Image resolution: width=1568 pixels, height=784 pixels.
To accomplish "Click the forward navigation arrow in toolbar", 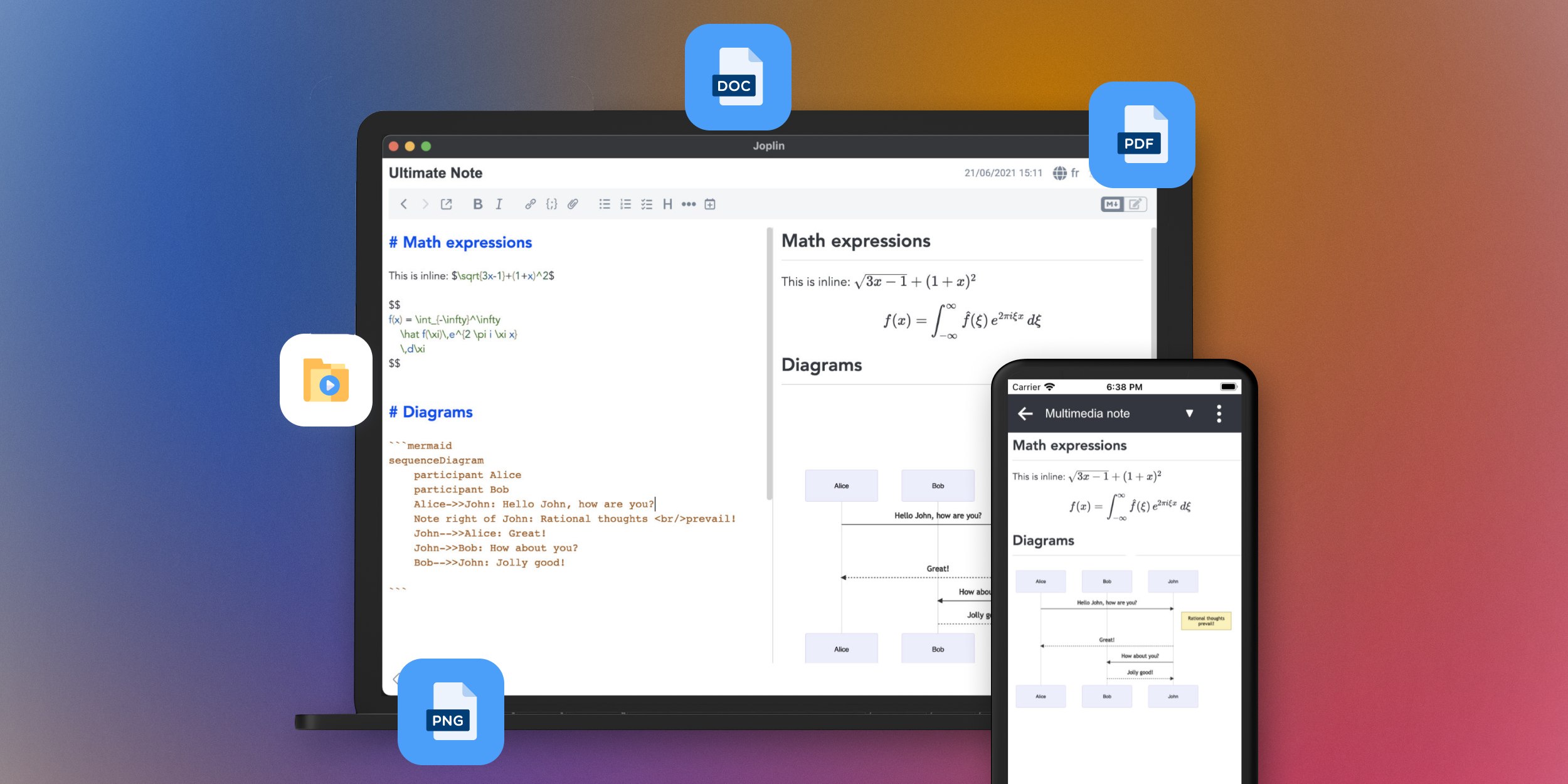I will tap(425, 204).
